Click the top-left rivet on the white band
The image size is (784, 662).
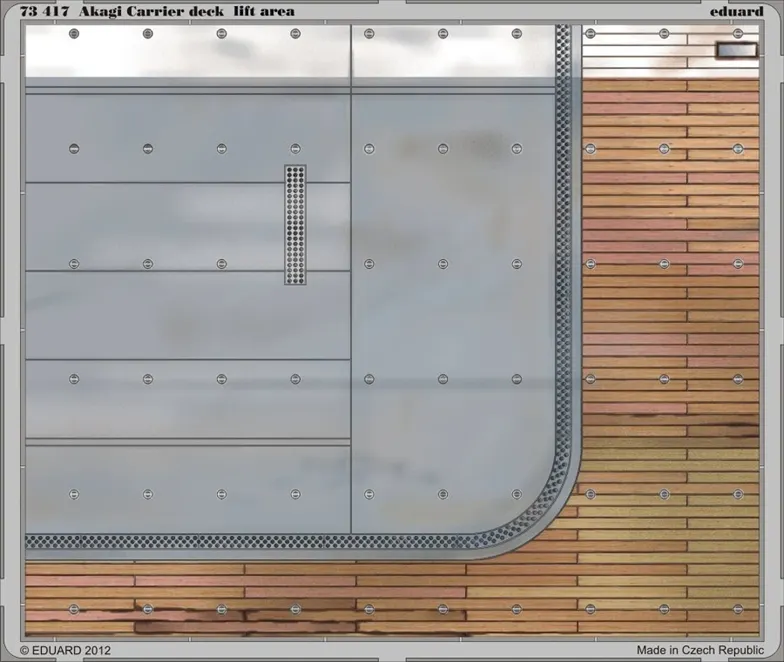[x=74, y=34]
